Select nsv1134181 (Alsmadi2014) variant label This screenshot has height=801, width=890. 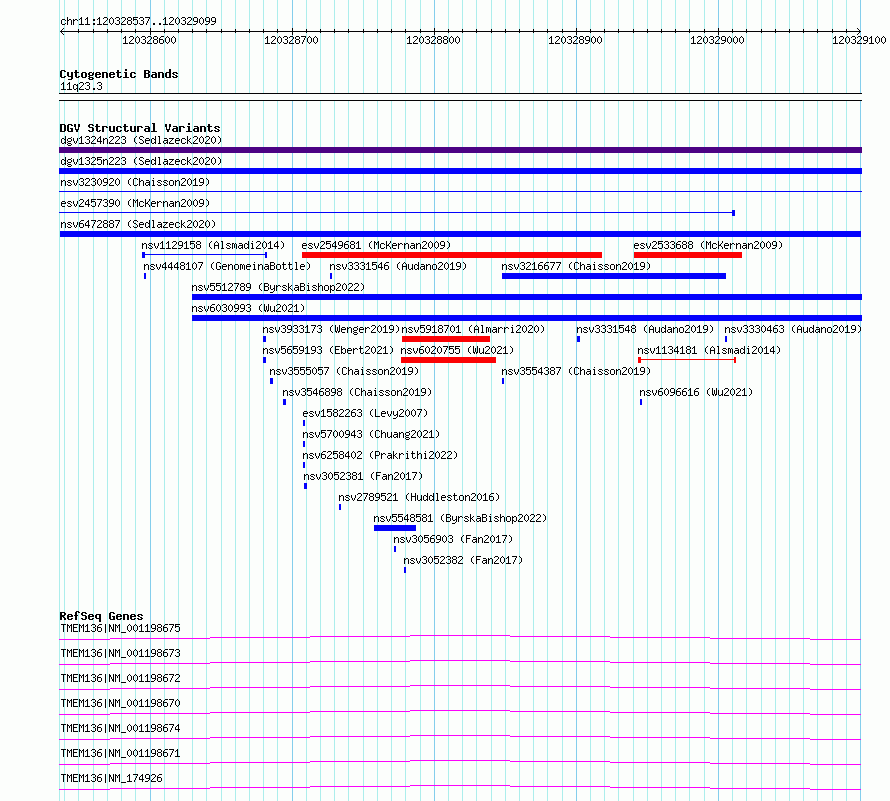pos(709,350)
